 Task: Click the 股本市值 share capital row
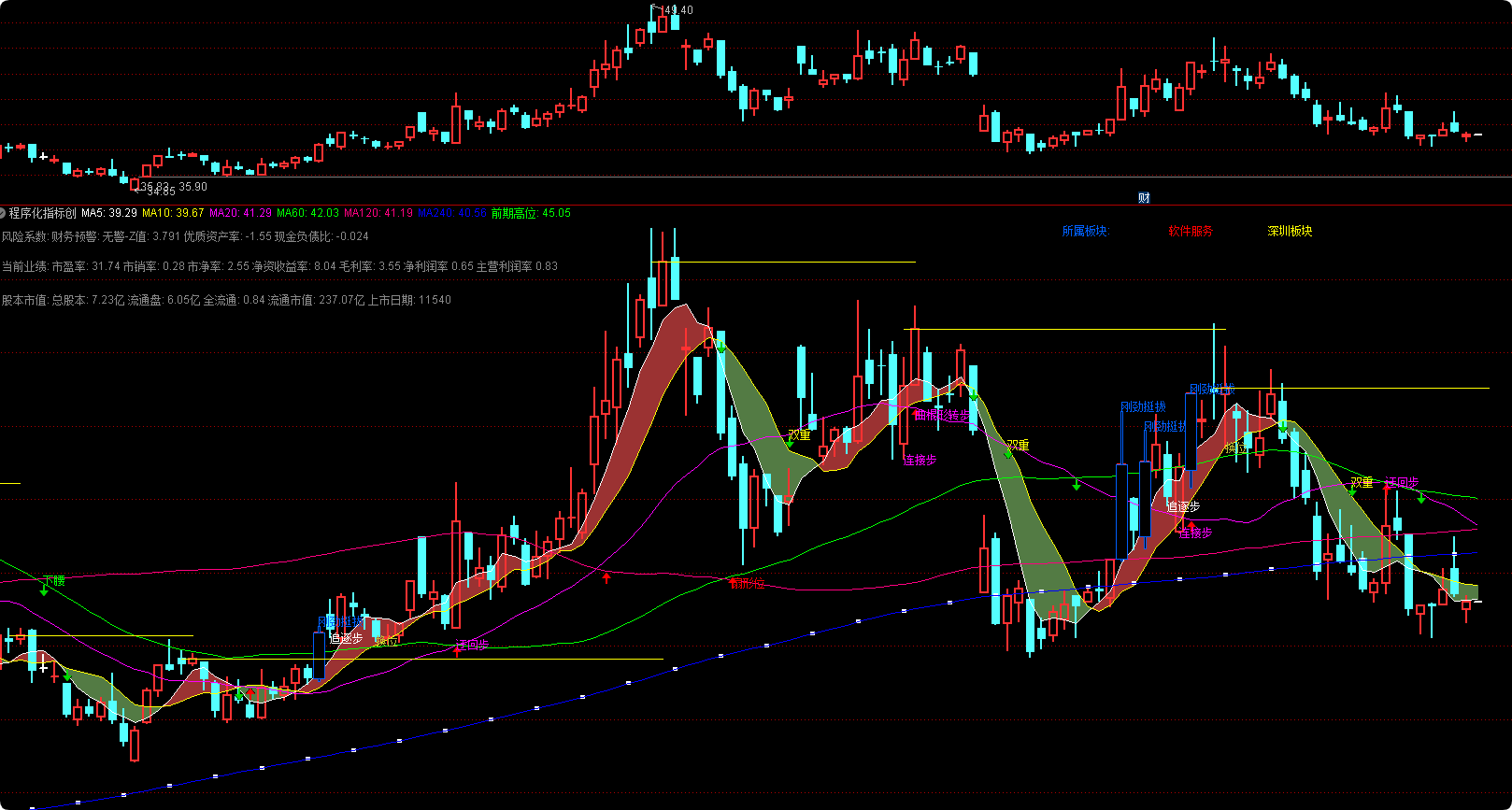[226, 300]
